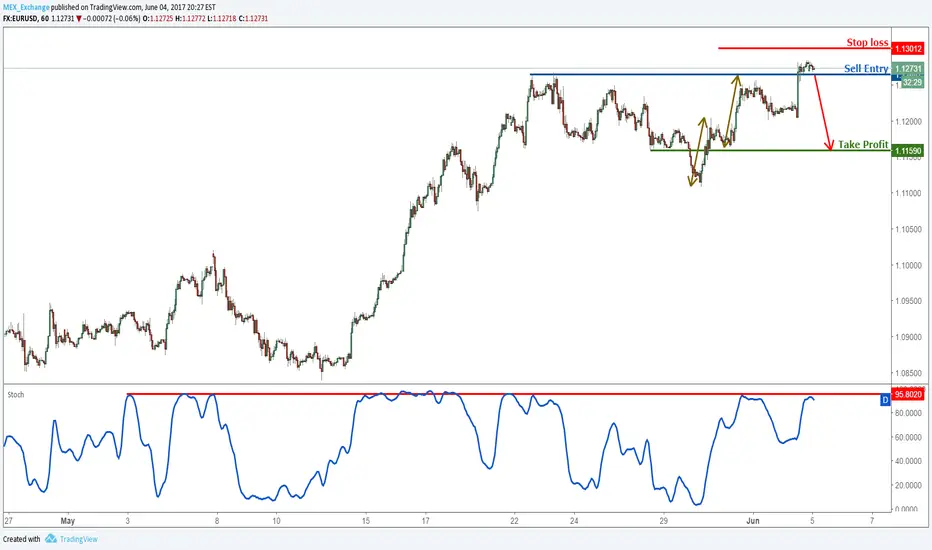The height and width of the screenshot is (550, 932).
Task: Click the 1.08500 price axis label
Action: 909,373
